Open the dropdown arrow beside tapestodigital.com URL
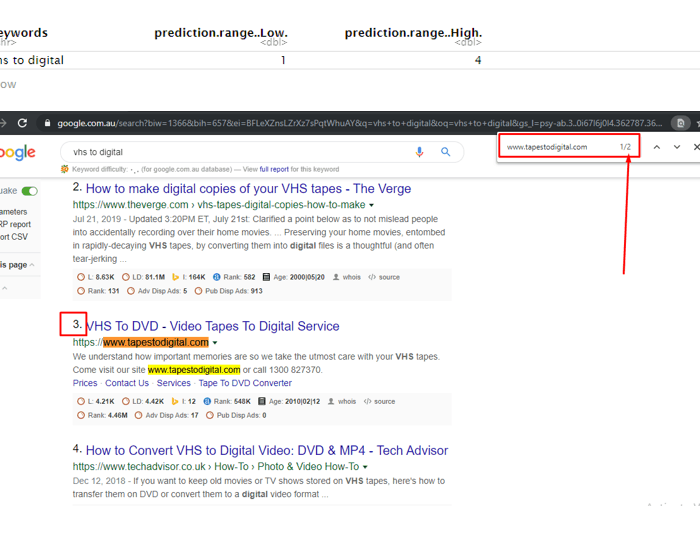Screen dimensions: 700x543 coord(215,343)
